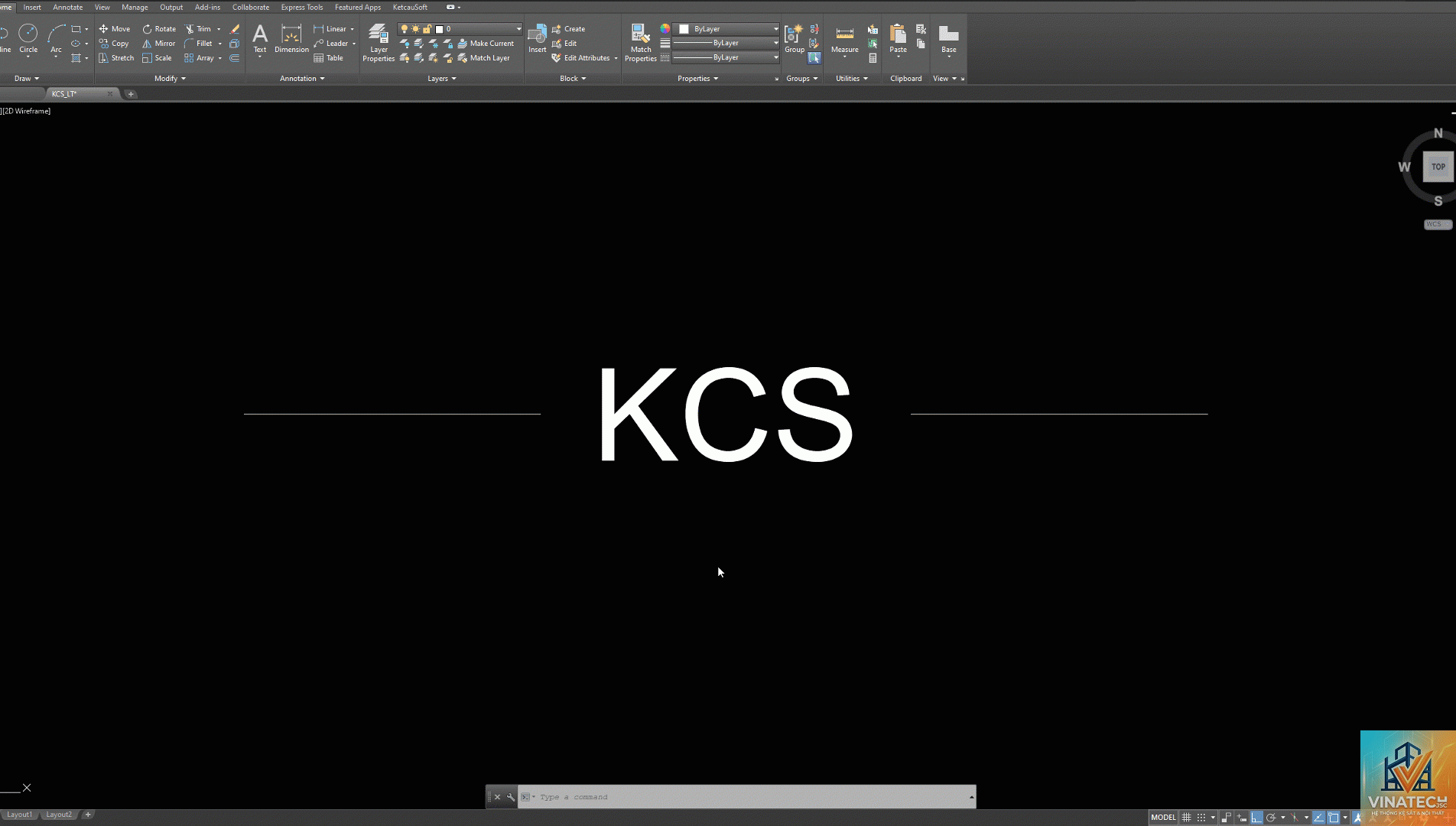This screenshot has height=826, width=1456.
Task: Toggle snap mode in status bar
Action: (1201, 818)
